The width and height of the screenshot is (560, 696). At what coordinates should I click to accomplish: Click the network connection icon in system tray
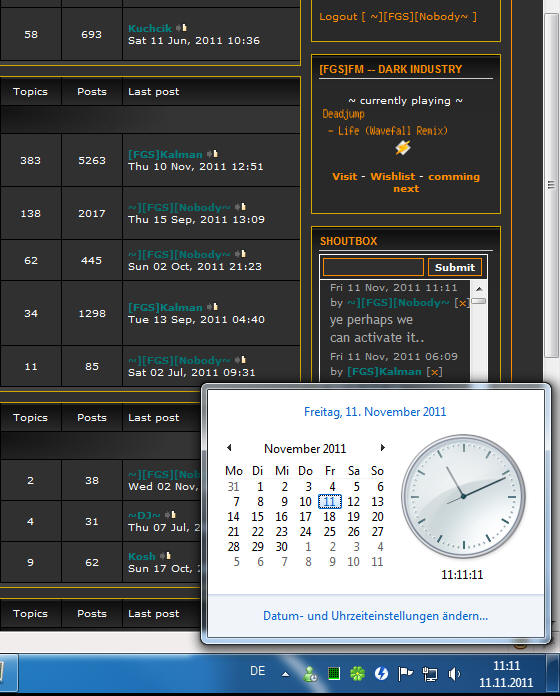(x=430, y=674)
